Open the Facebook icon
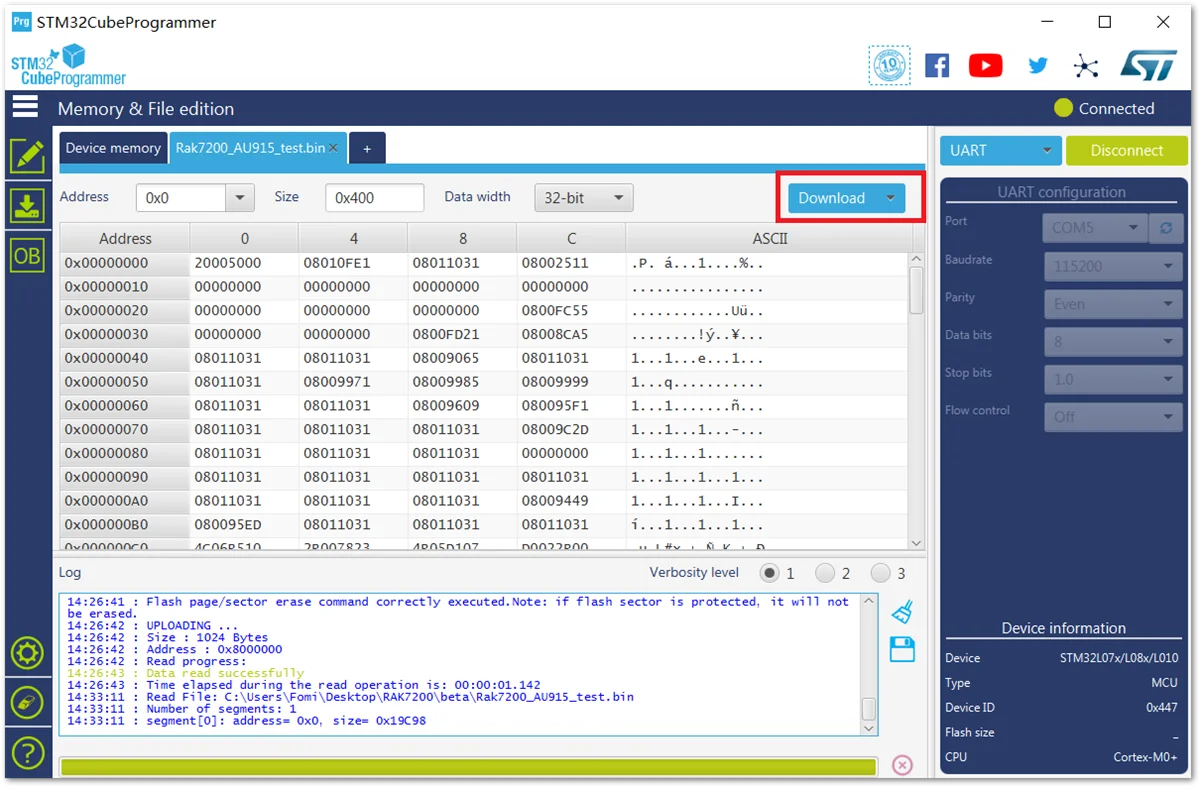The width and height of the screenshot is (1200, 787). [x=937, y=65]
